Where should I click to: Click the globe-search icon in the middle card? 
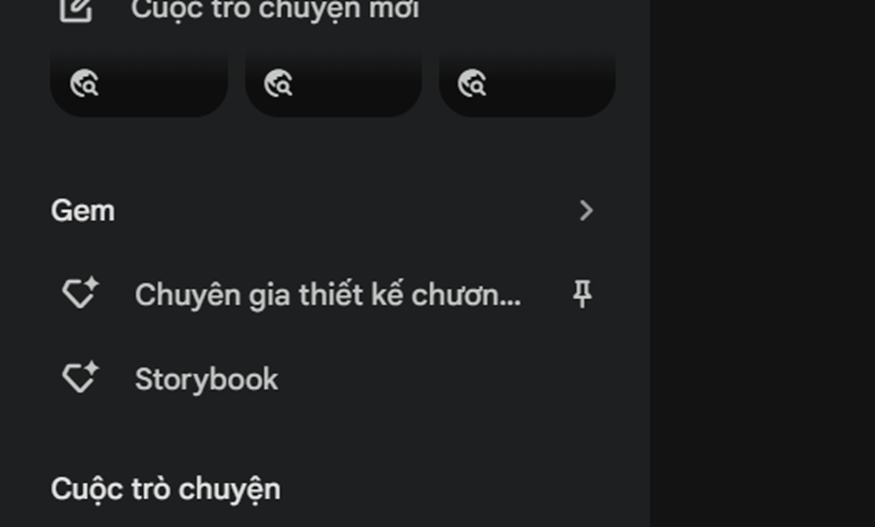coord(278,84)
